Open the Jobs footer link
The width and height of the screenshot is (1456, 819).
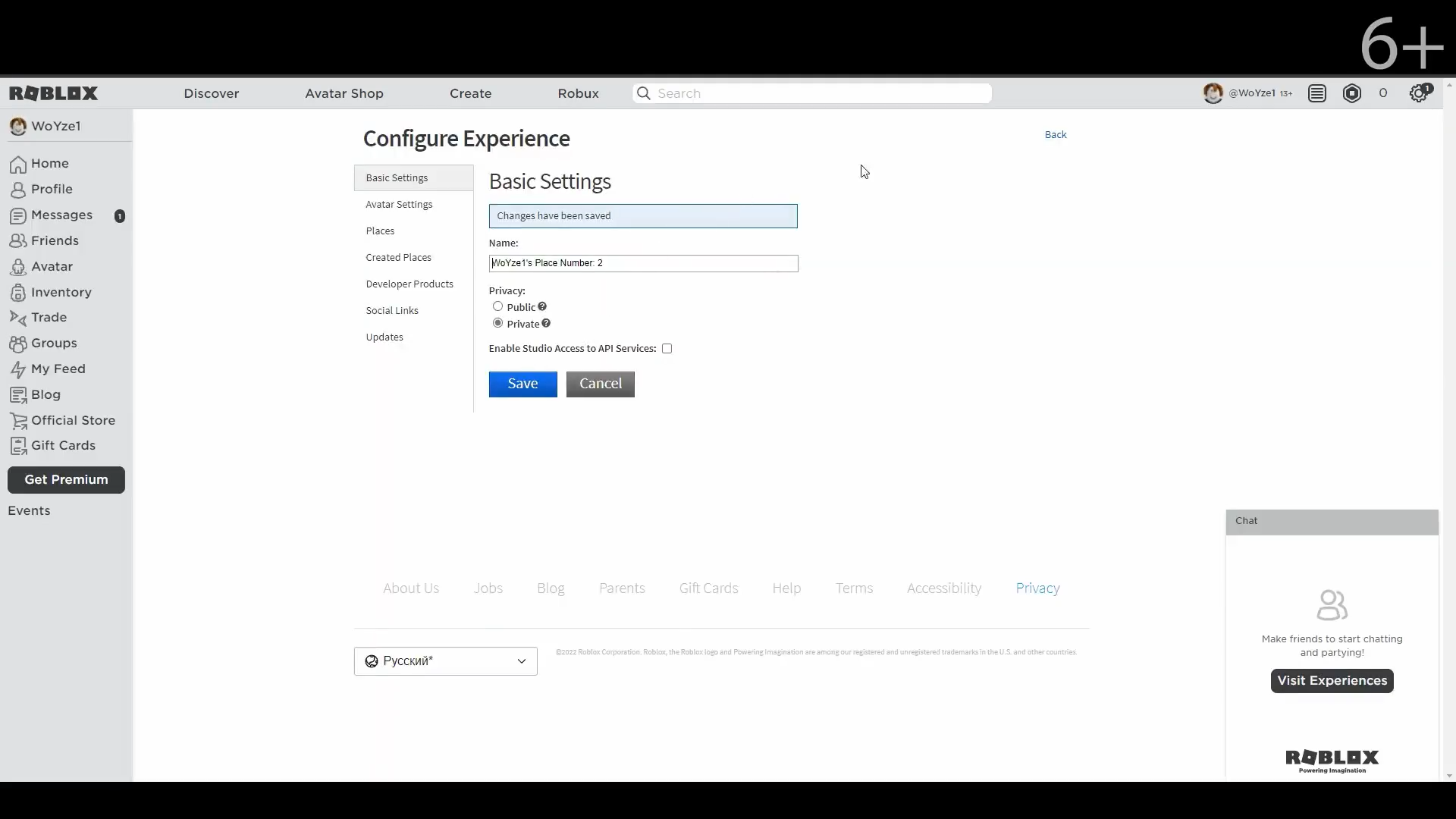click(488, 588)
